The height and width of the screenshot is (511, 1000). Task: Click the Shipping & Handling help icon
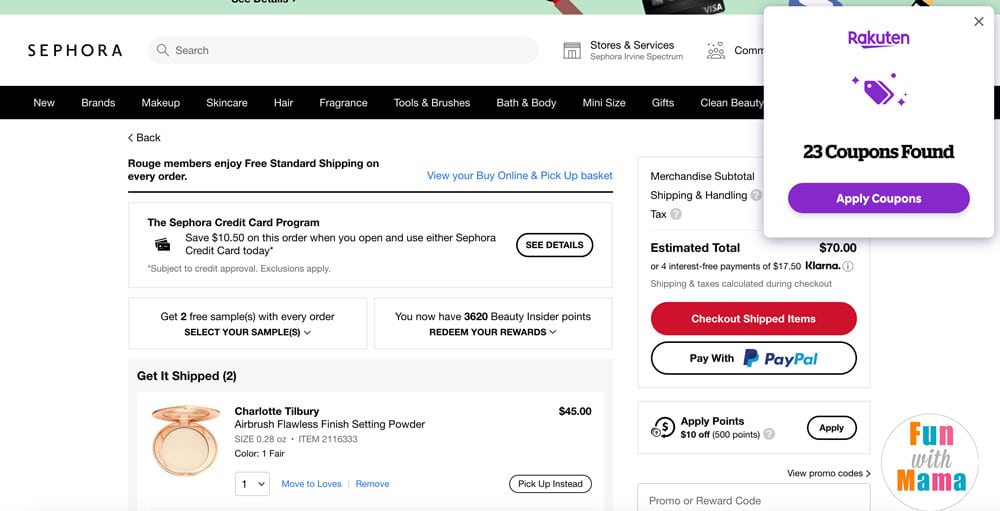coord(756,195)
